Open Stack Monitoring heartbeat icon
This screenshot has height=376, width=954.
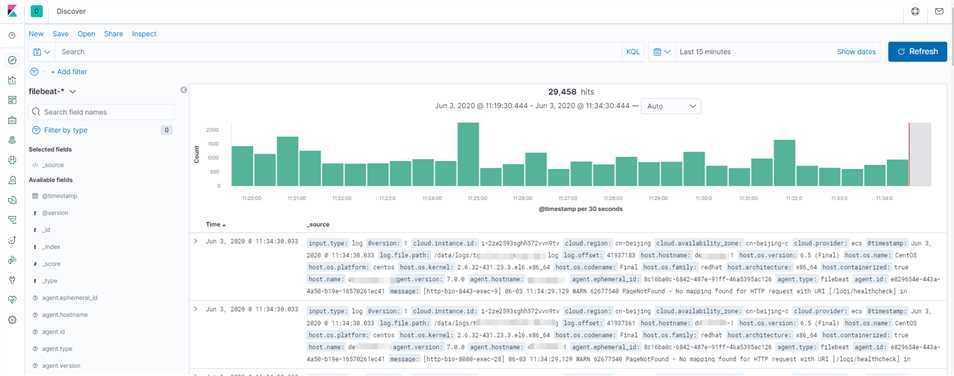click(12, 300)
